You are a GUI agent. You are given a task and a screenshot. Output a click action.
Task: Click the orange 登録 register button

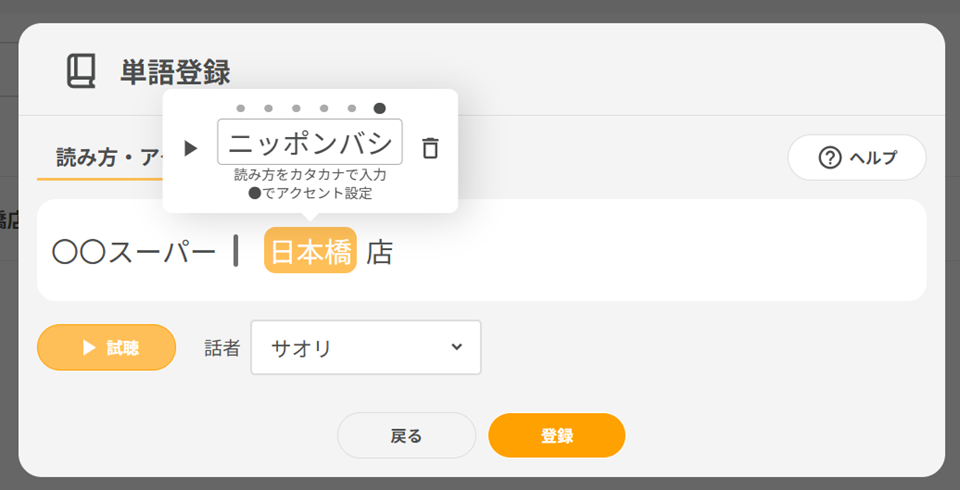(x=557, y=435)
